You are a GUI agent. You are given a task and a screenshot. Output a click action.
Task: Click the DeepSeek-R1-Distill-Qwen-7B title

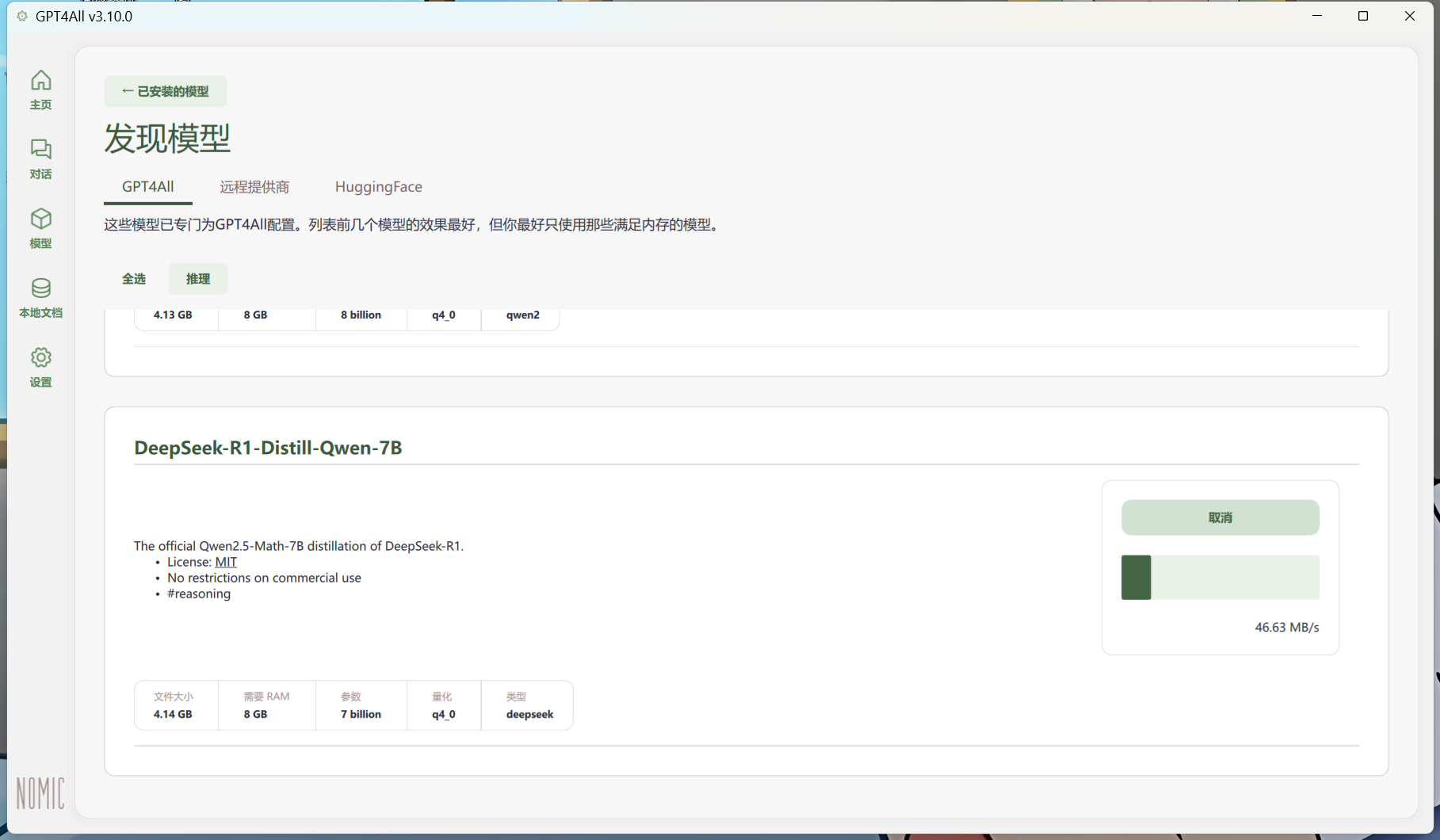point(268,448)
